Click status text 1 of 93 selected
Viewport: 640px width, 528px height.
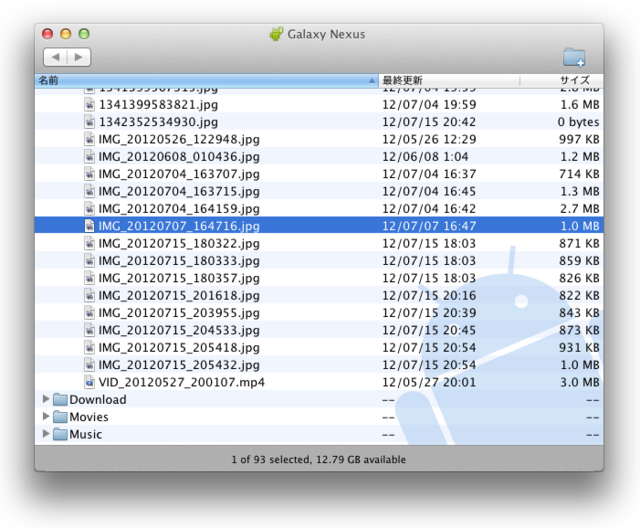click(x=272, y=459)
